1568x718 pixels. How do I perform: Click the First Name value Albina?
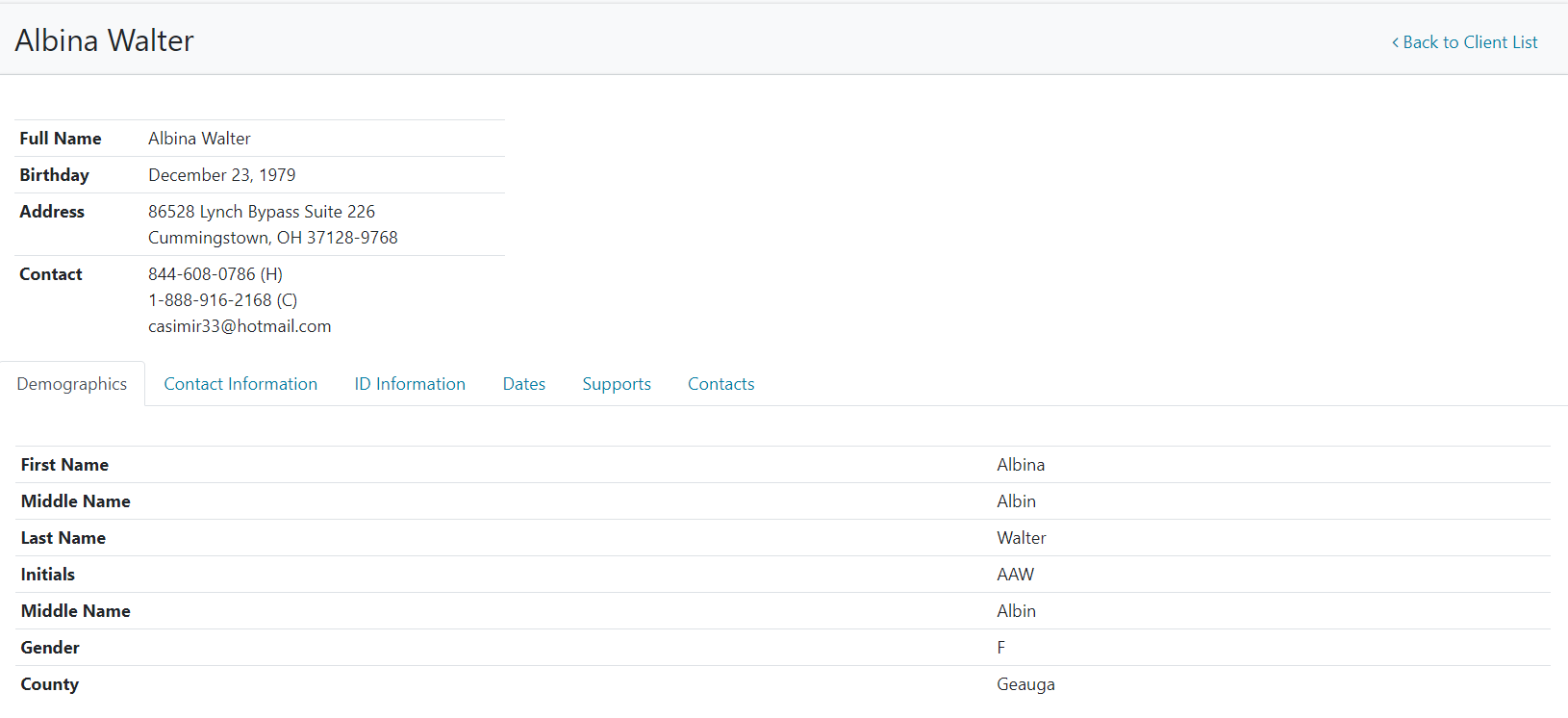1021,465
